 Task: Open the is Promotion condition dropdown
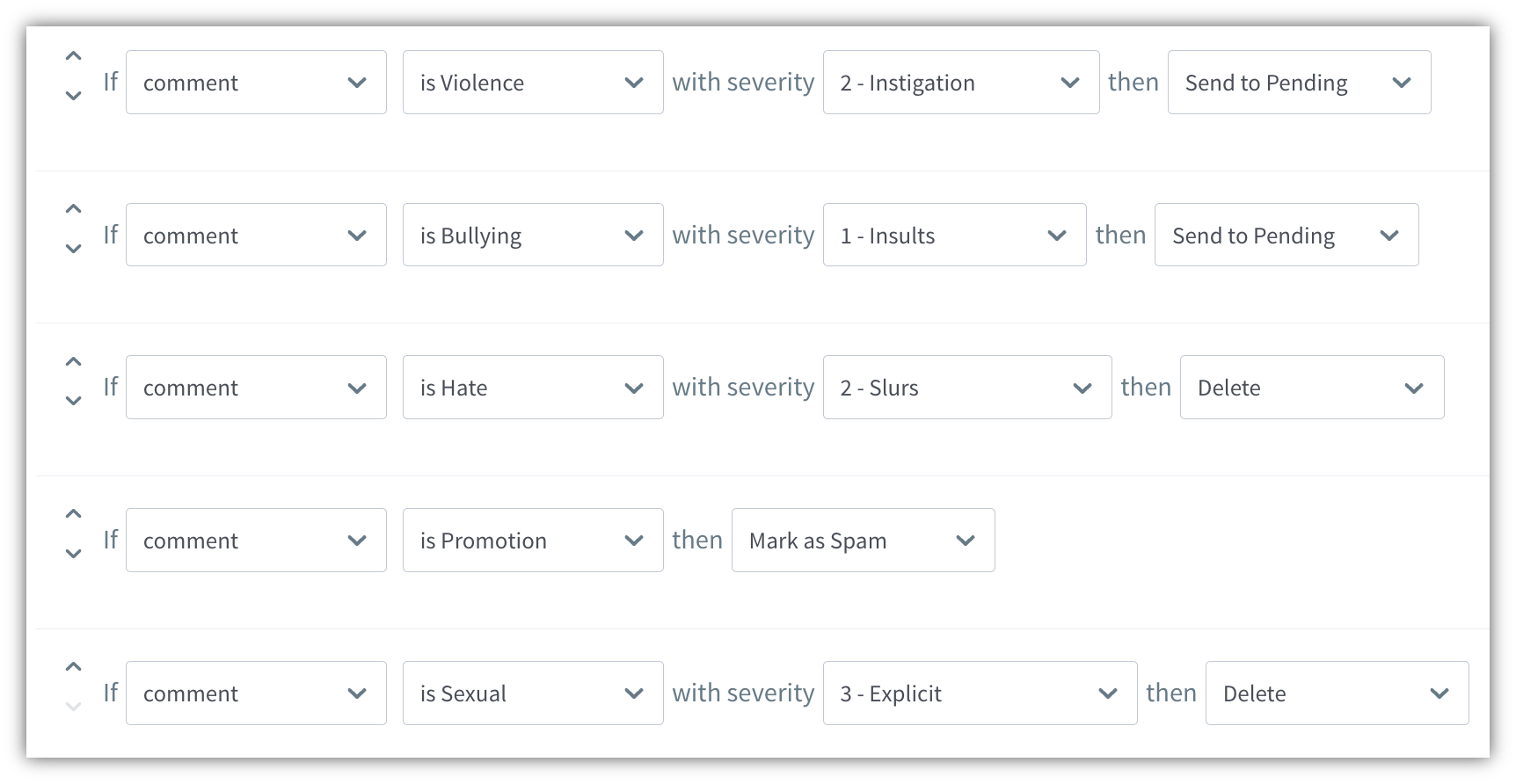pyautogui.click(x=533, y=540)
